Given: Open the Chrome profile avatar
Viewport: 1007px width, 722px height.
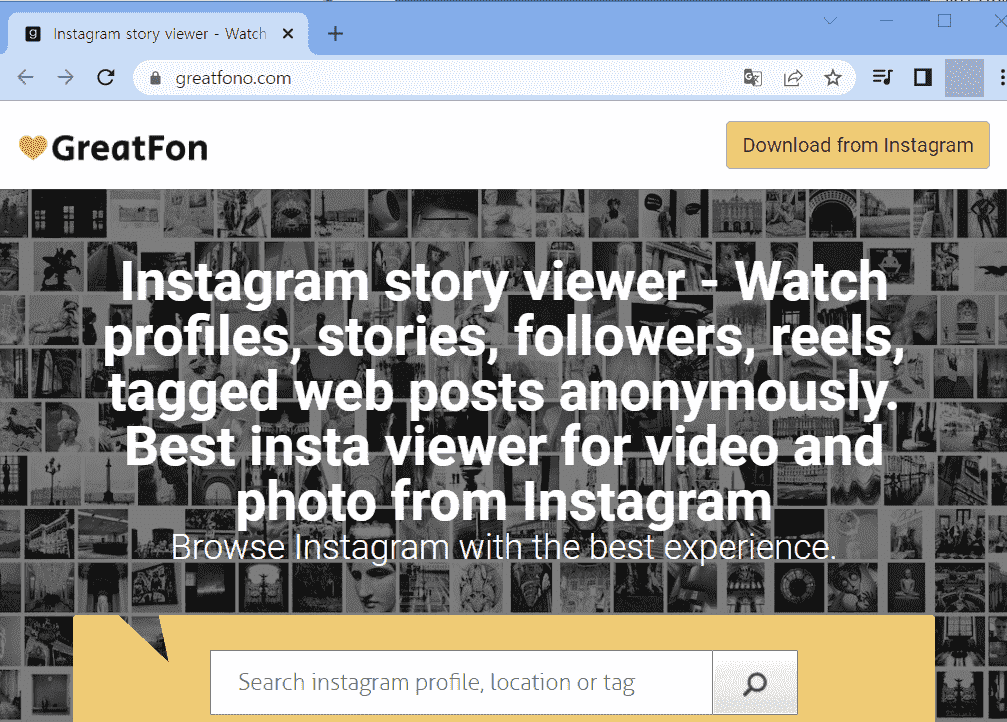Looking at the screenshot, I should click(x=964, y=78).
